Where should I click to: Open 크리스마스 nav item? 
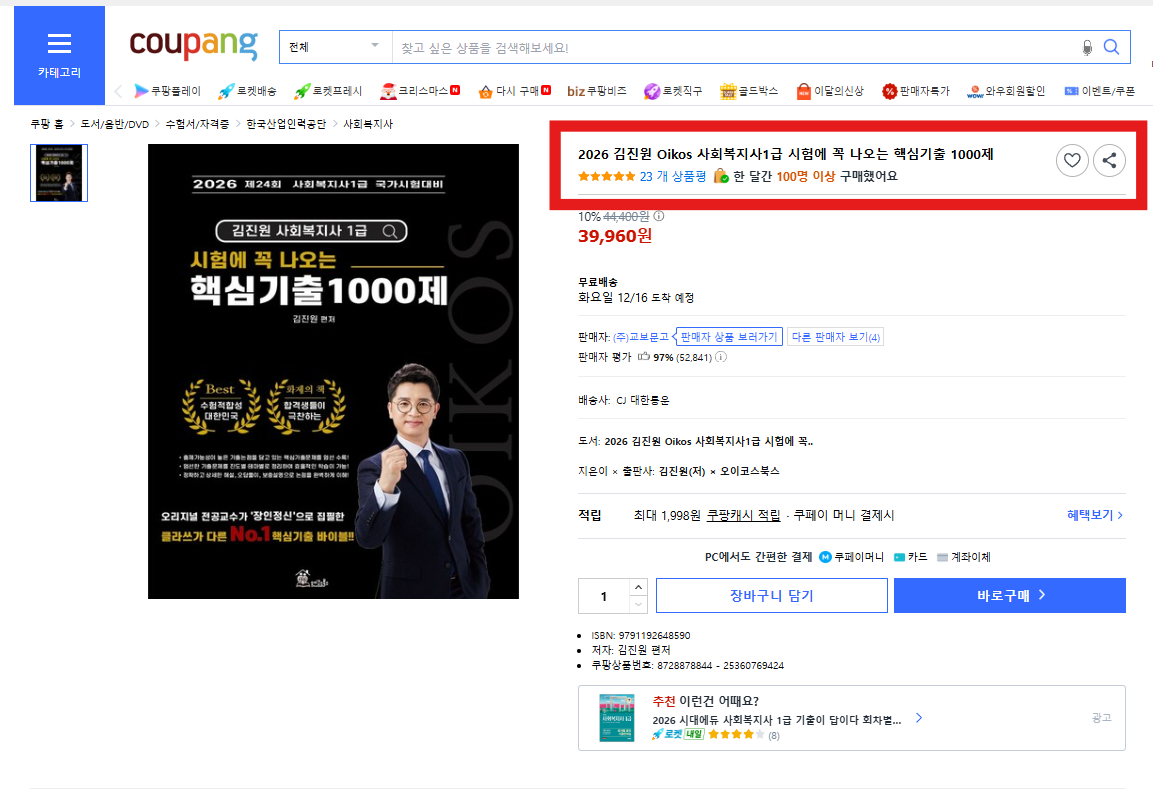point(420,90)
